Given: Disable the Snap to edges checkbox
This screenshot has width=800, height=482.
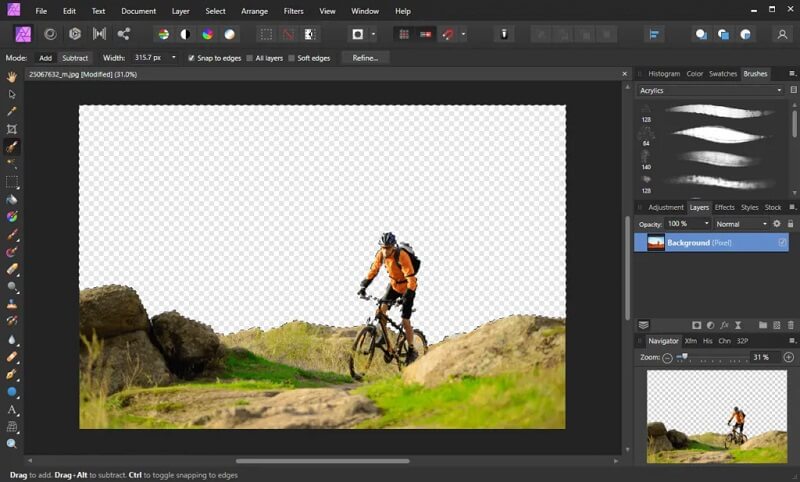Looking at the screenshot, I should pyautogui.click(x=192, y=58).
